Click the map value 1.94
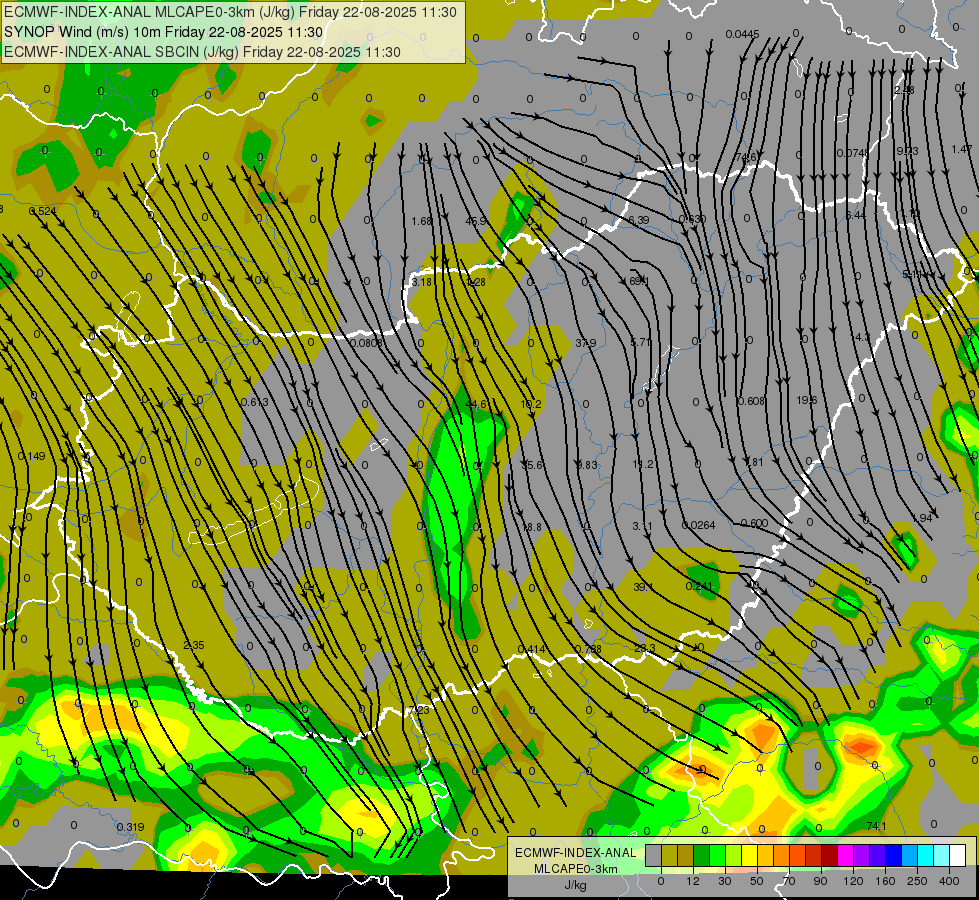This screenshot has width=979, height=900. pos(922,518)
